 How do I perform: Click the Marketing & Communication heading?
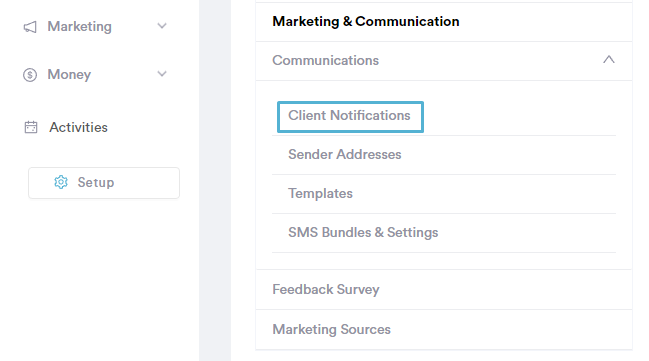[366, 22]
